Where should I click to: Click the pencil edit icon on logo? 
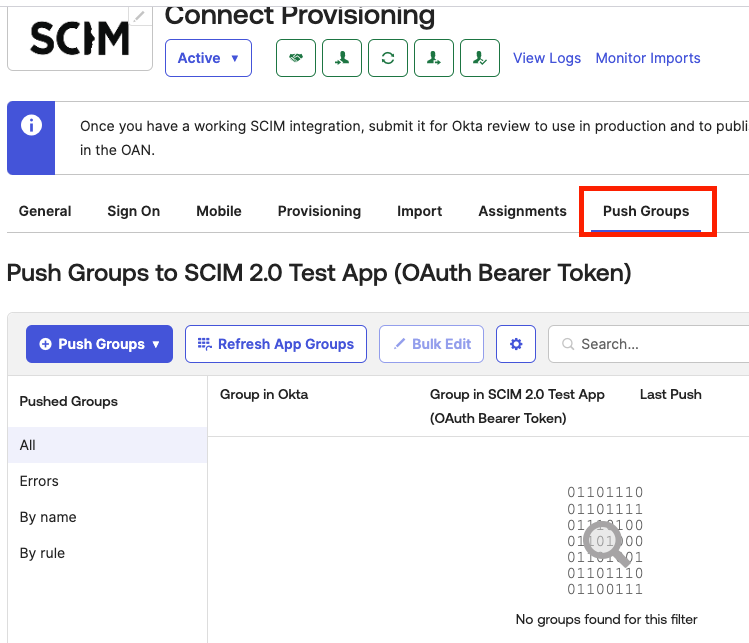139,17
